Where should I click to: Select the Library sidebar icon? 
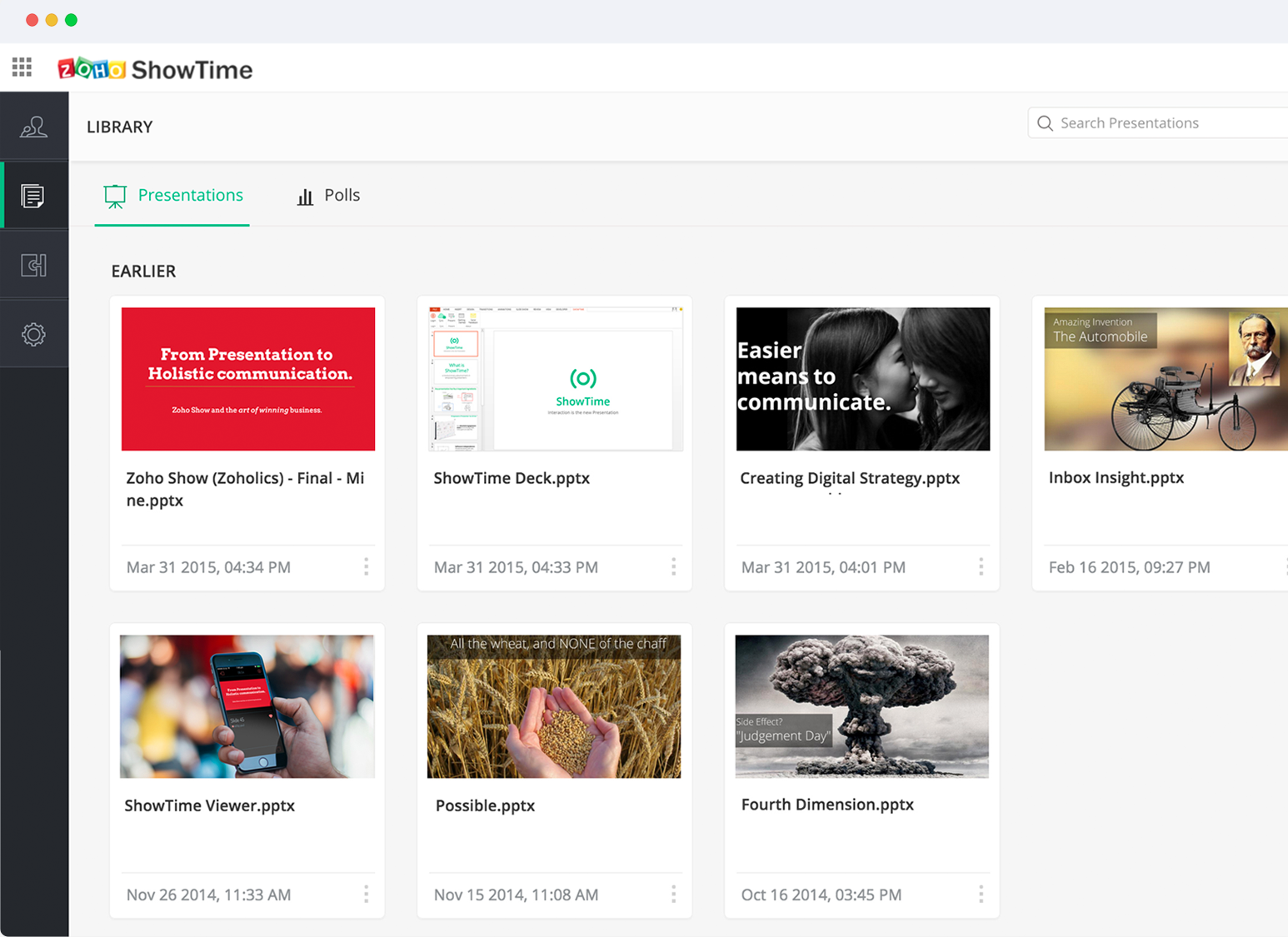point(33,196)
